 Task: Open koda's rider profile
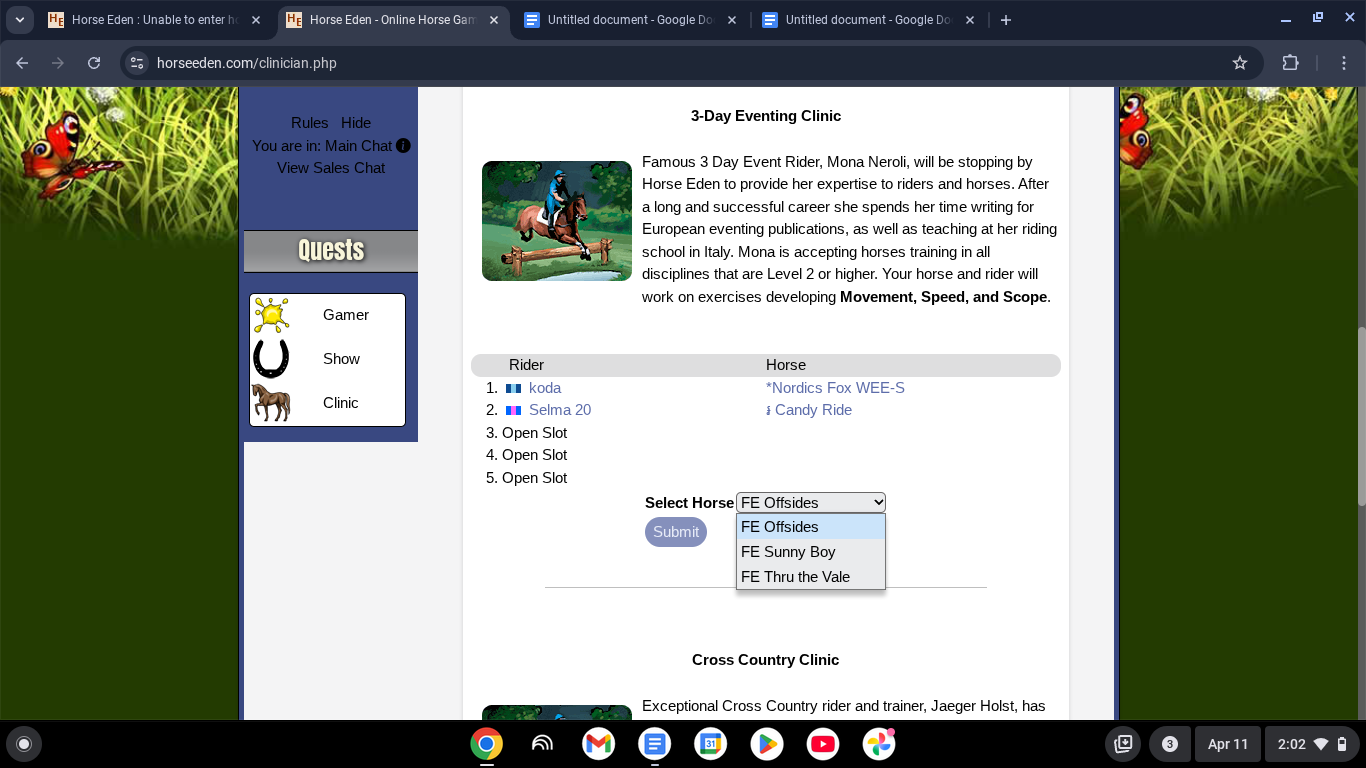click(x=545, y=388)
